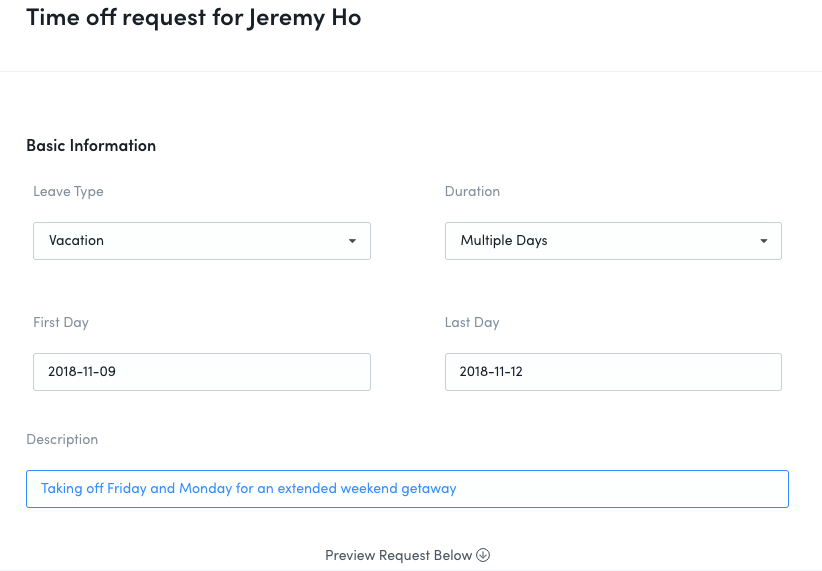Click the words extended weekend getaway
This screenshot has width=822, height=571.
point(367,489)
